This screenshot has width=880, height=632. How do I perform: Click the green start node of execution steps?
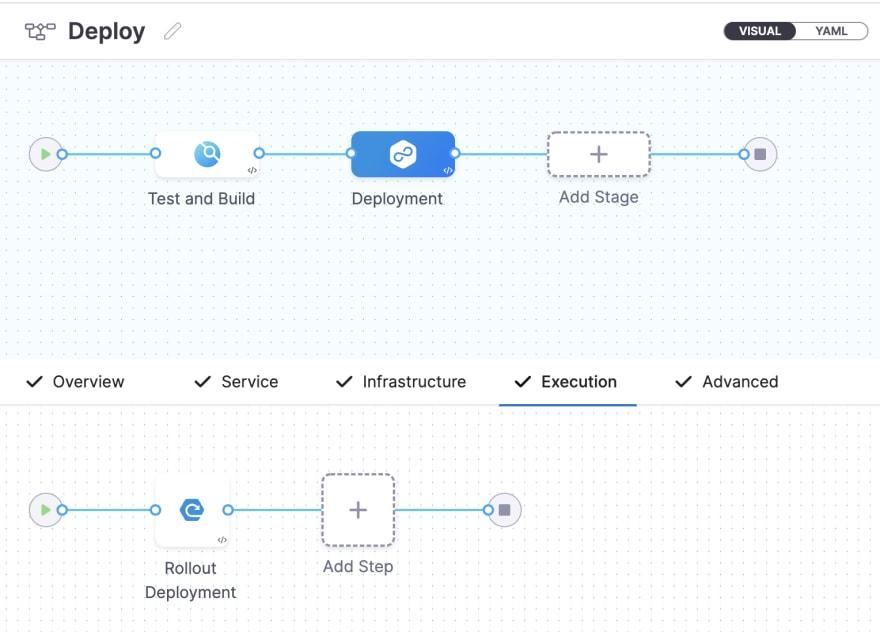coord(45,510)
